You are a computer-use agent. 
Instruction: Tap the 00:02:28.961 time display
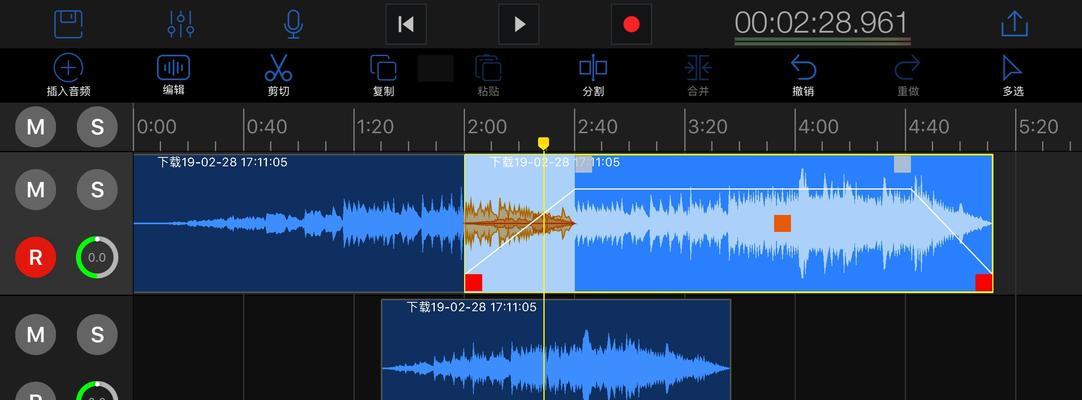(x=821, y=23)
